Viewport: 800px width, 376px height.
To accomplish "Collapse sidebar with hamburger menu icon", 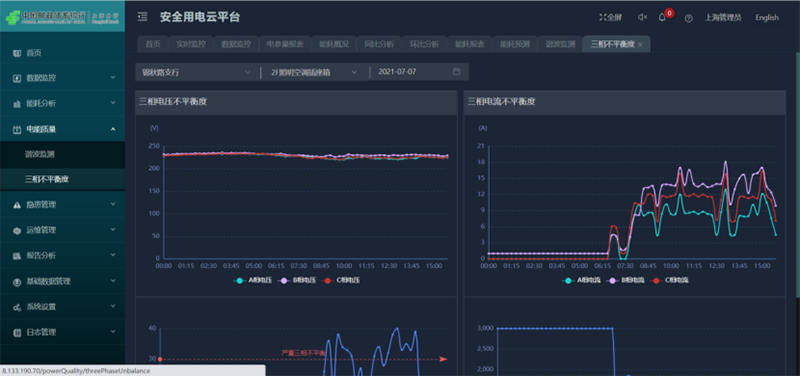I will point(143,17).
